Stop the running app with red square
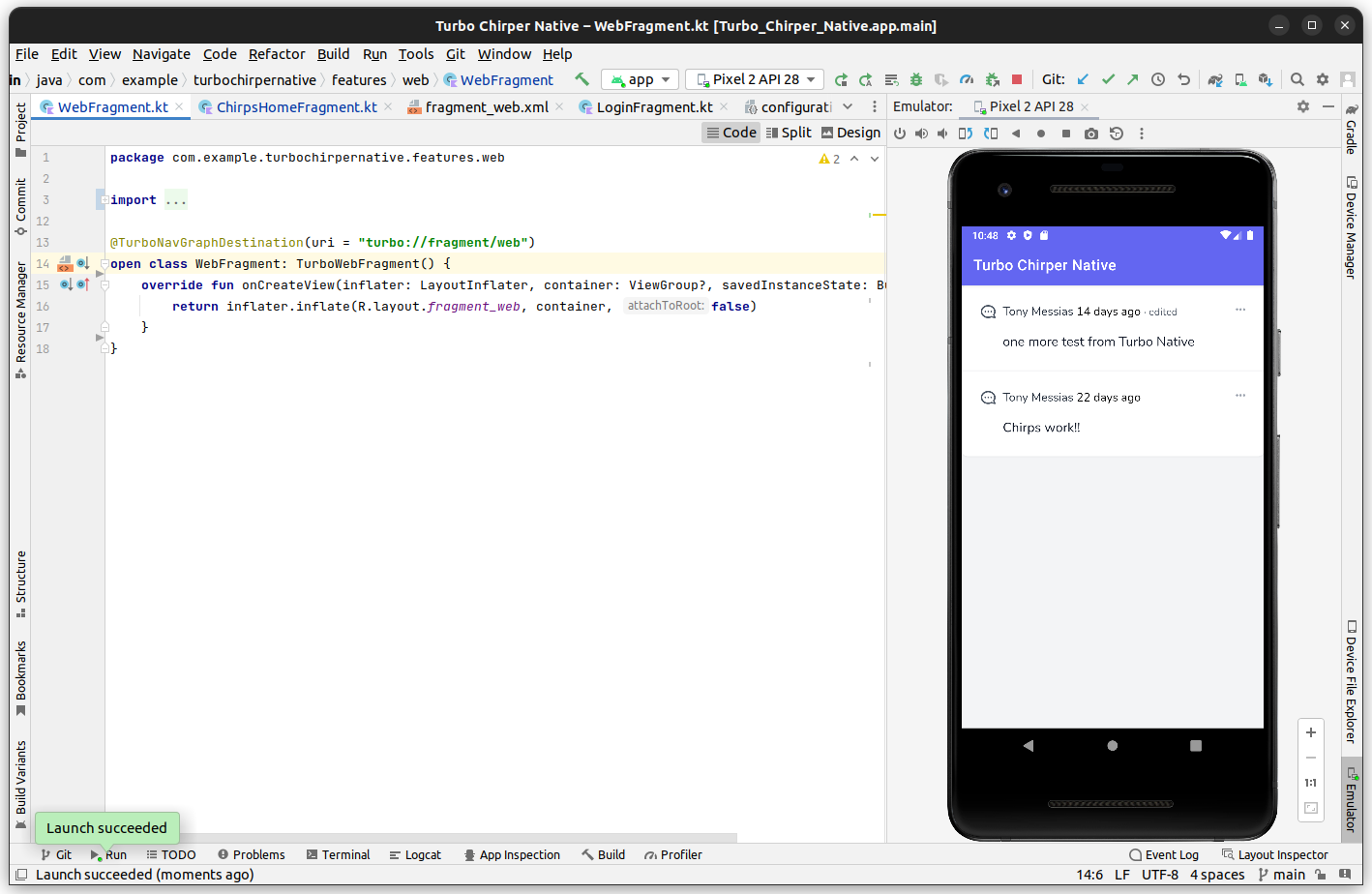The image size is (1372, 894). [x=1017, y=79]
